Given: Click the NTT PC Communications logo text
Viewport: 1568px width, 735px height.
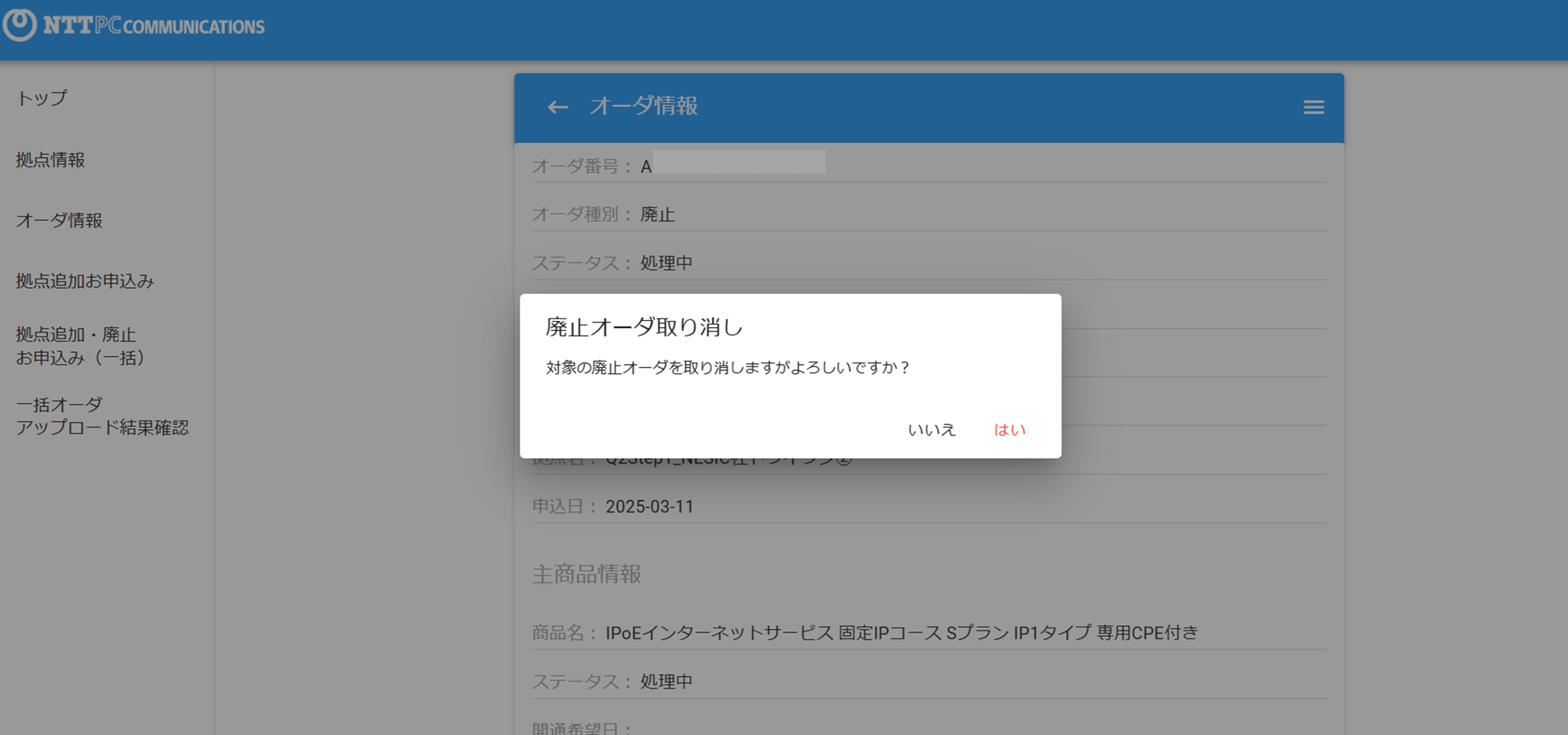Looking at the screenshot, I should [154, 26].
